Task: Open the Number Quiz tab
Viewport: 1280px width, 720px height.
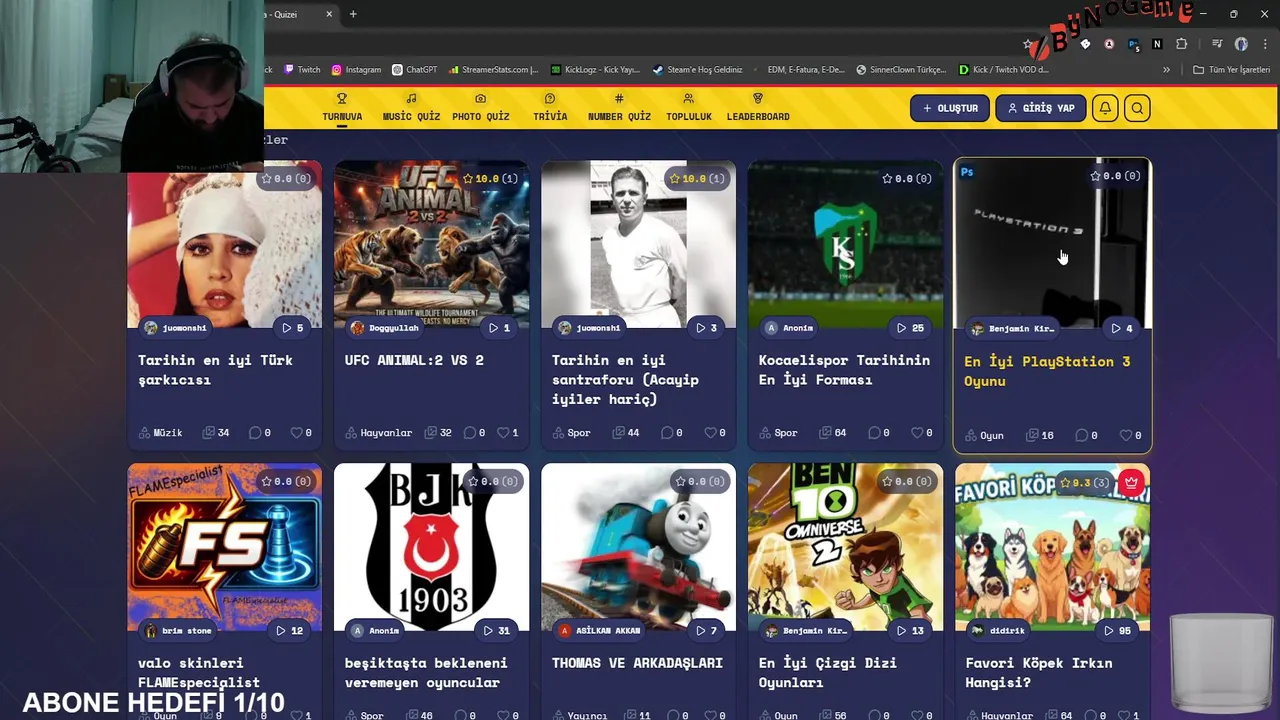Action: (619, 107)
